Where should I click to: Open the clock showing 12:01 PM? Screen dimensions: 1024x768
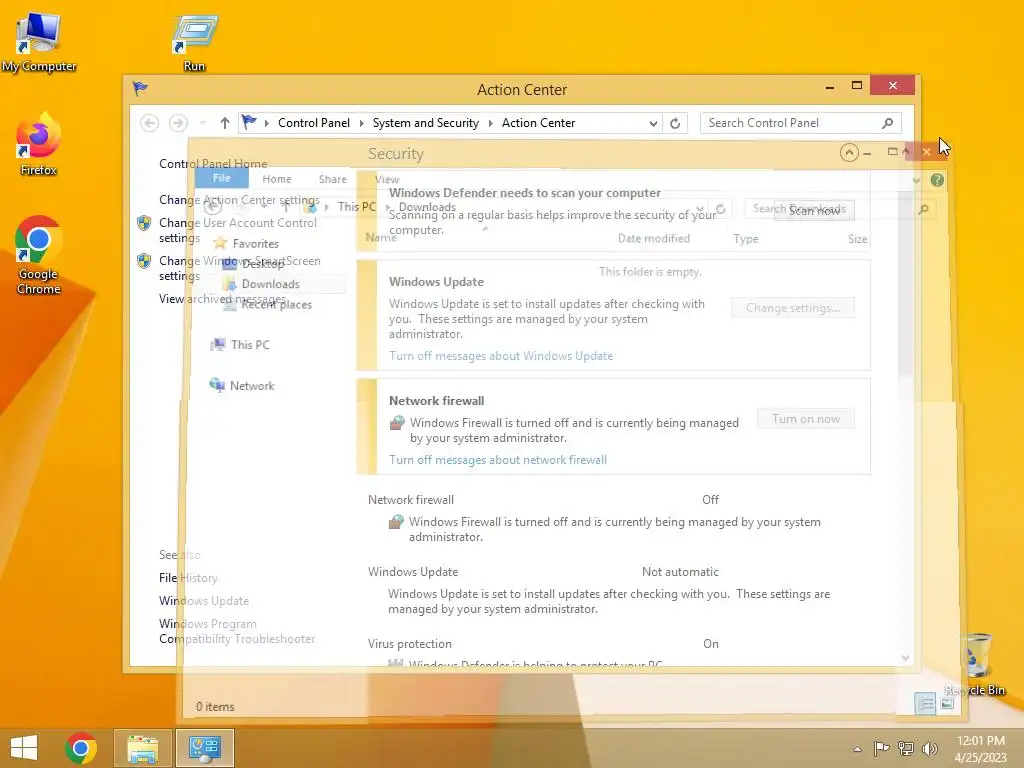[x=980, y=749]
